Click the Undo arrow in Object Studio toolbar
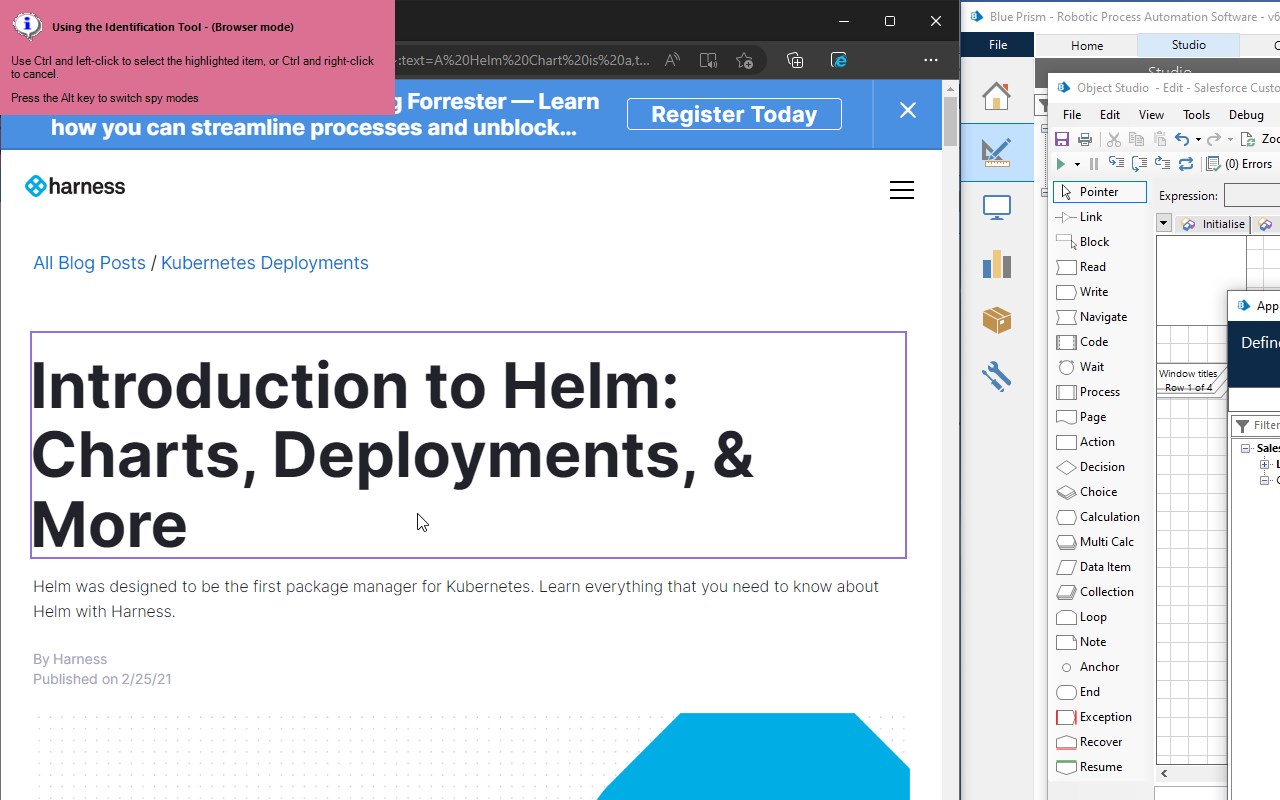This screenshot has width=1280, height=800. (1182, 140)
